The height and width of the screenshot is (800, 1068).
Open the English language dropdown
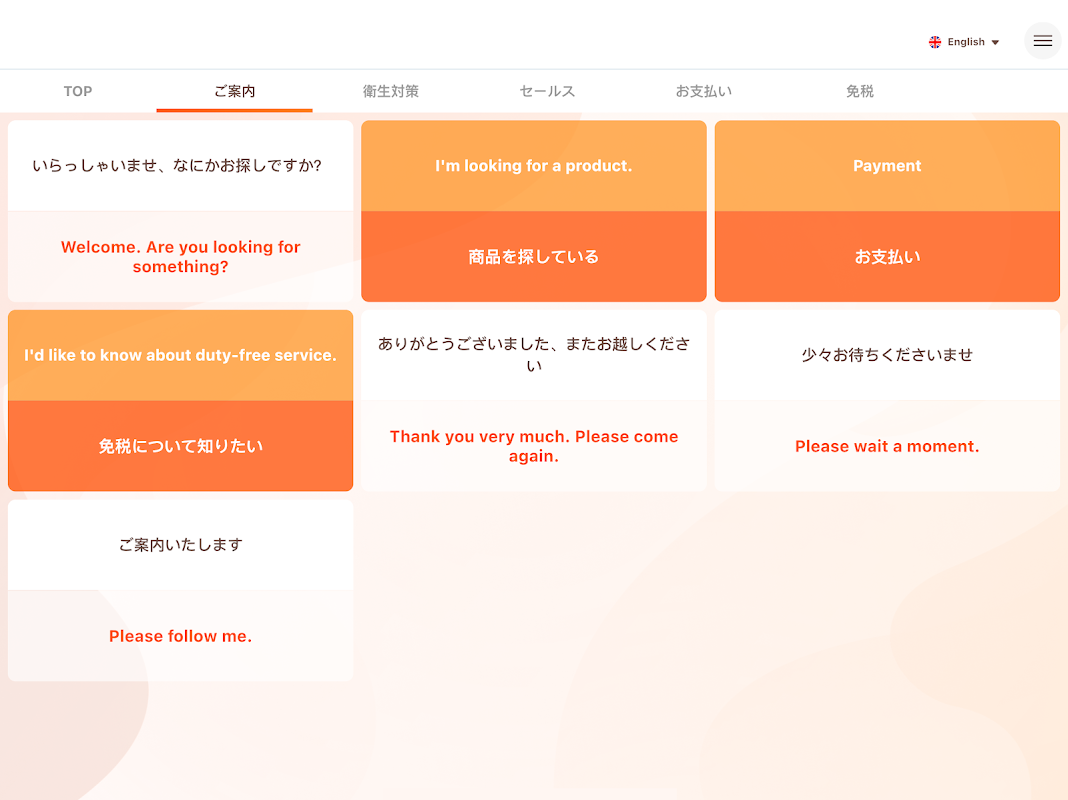(964, 42)
